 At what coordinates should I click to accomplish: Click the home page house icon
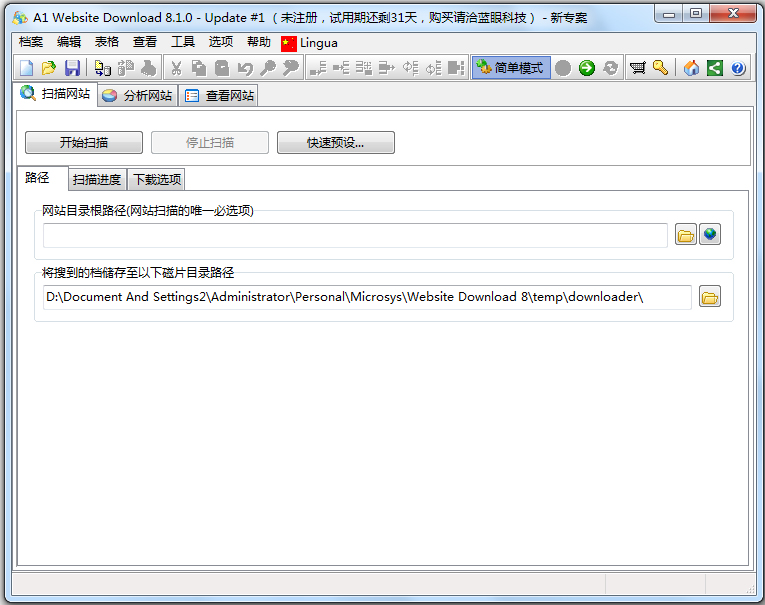coord(691,68)
